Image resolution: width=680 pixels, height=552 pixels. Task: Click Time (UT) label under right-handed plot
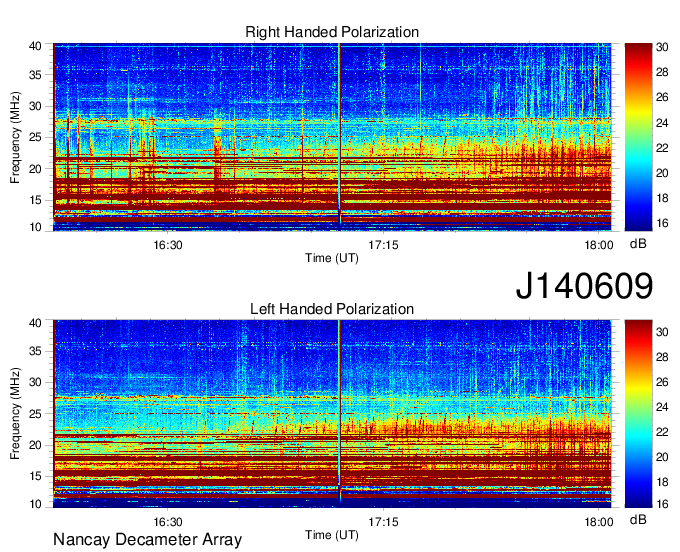pyautogui.click(x=332, y=258)
